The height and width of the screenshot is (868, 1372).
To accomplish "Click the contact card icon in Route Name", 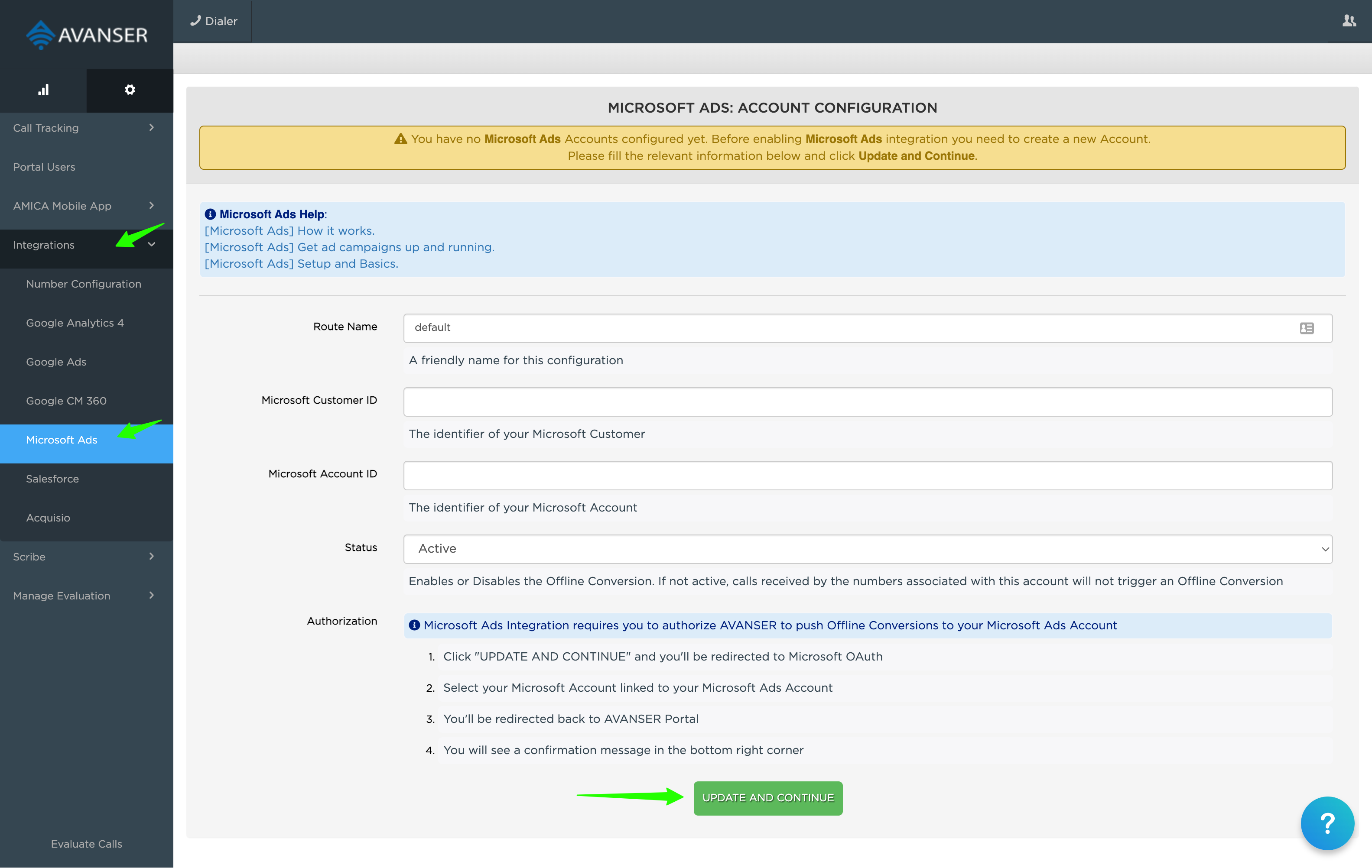I will pyautogui.click(x=1307, y=328).
